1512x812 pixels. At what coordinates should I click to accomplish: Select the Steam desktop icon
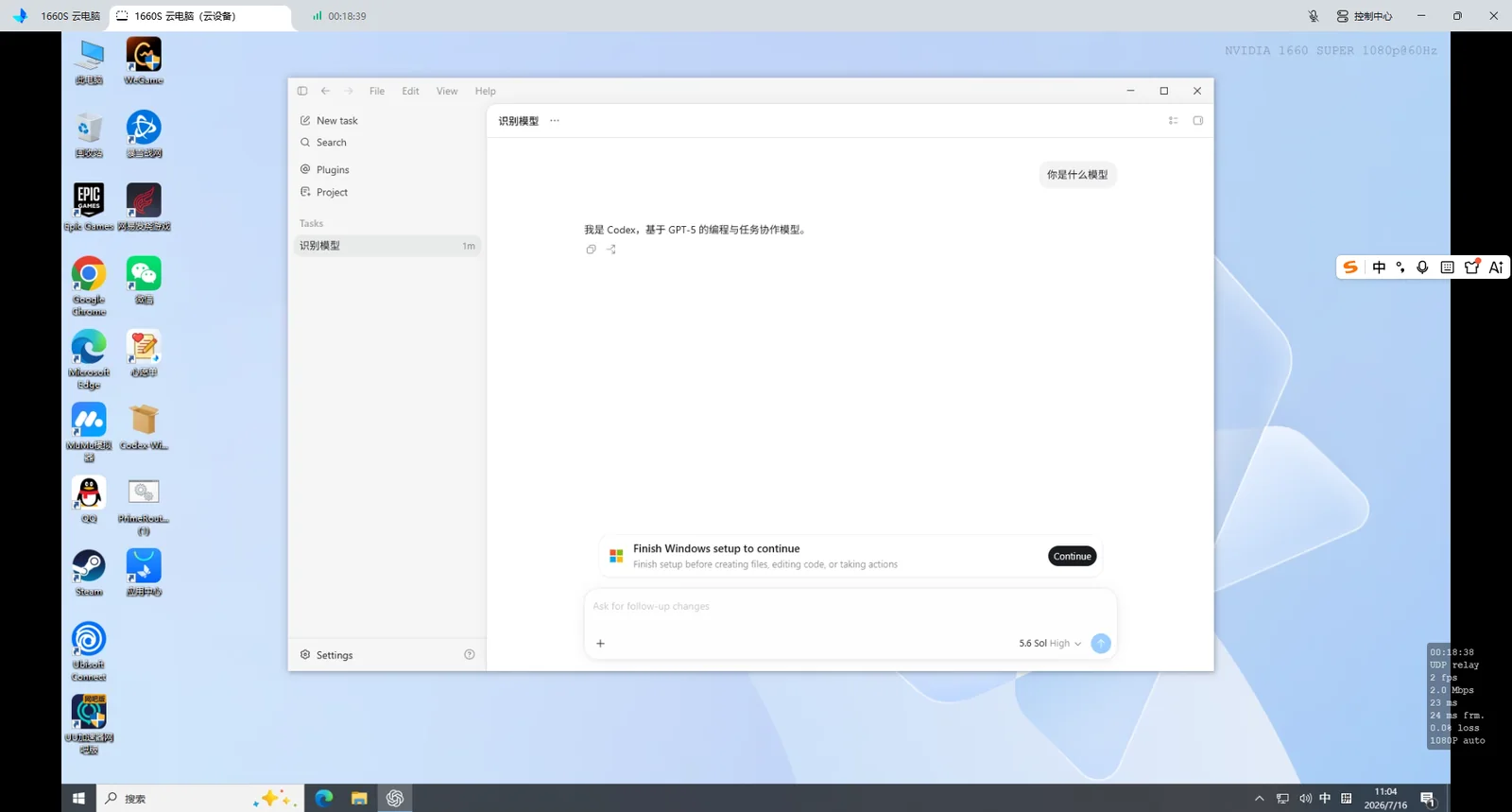pos(89,573)
